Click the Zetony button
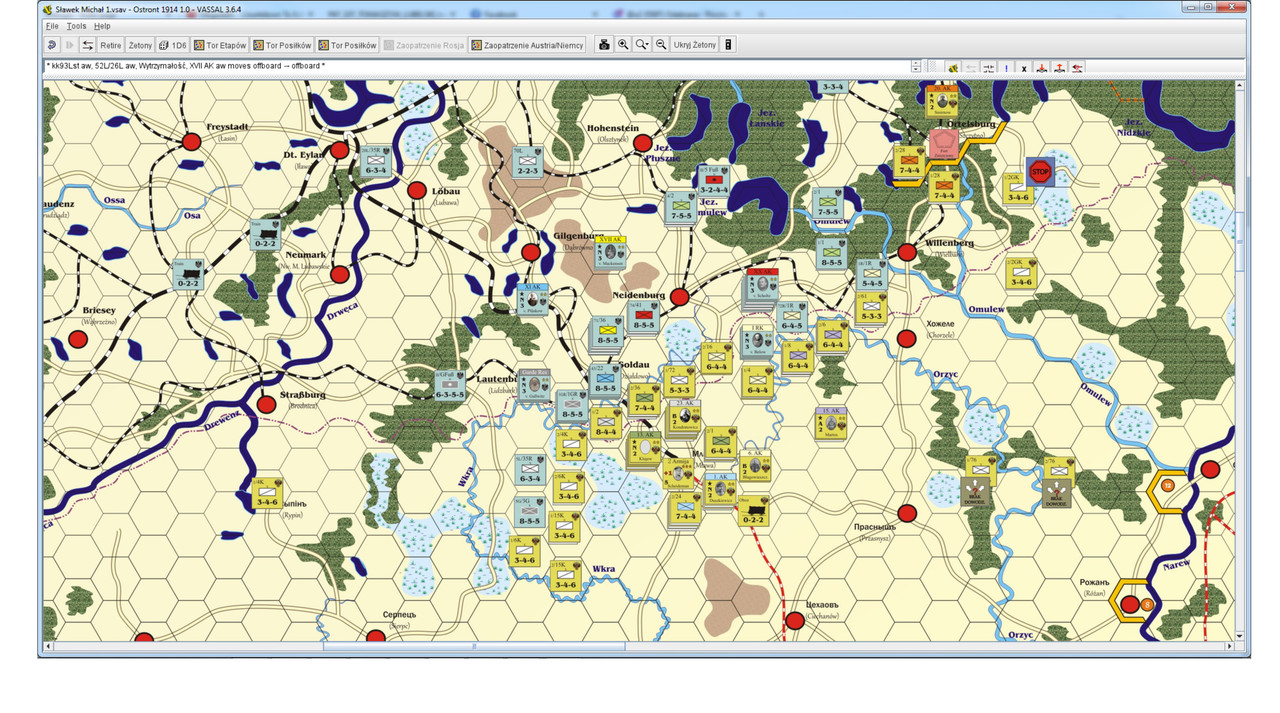 tap(140, 45)
